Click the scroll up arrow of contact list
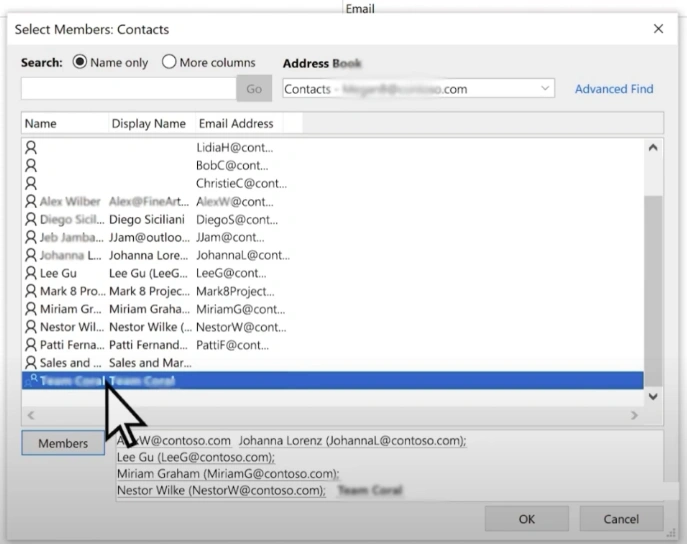The image size is (687, 544). coord(653,148)
